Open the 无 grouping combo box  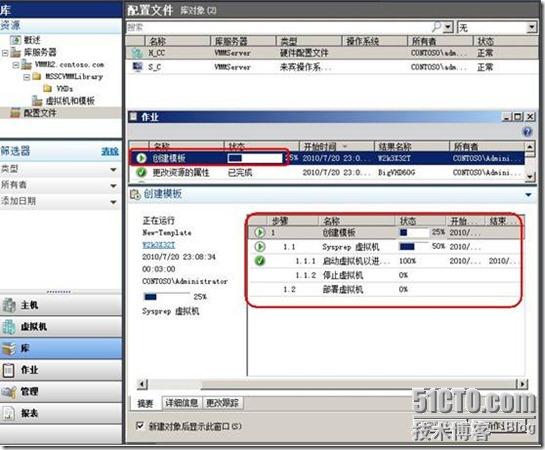click(x=497, y=27)
